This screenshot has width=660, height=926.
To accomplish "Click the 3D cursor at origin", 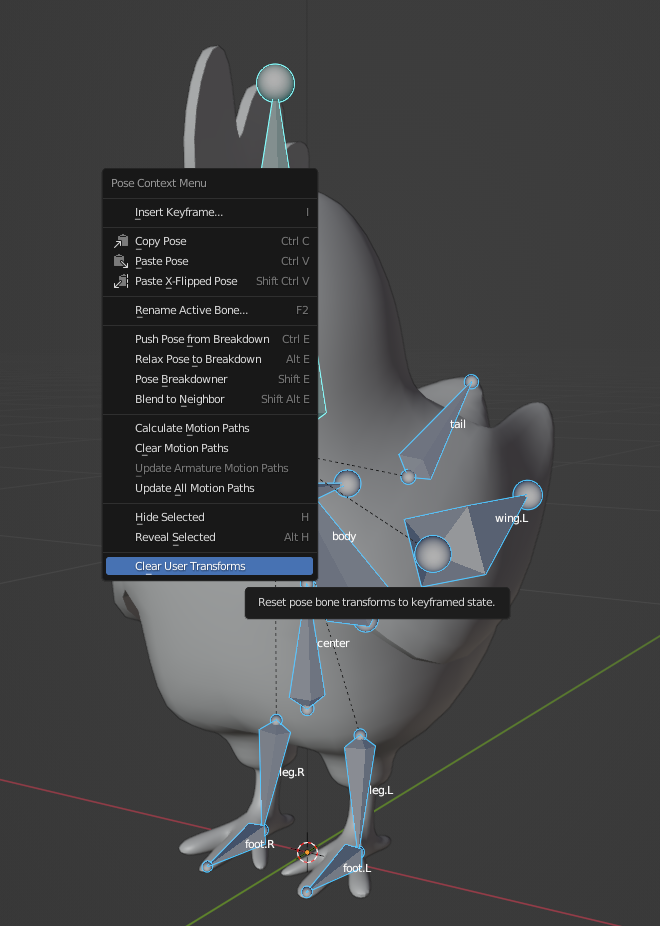I will (308, 852).
